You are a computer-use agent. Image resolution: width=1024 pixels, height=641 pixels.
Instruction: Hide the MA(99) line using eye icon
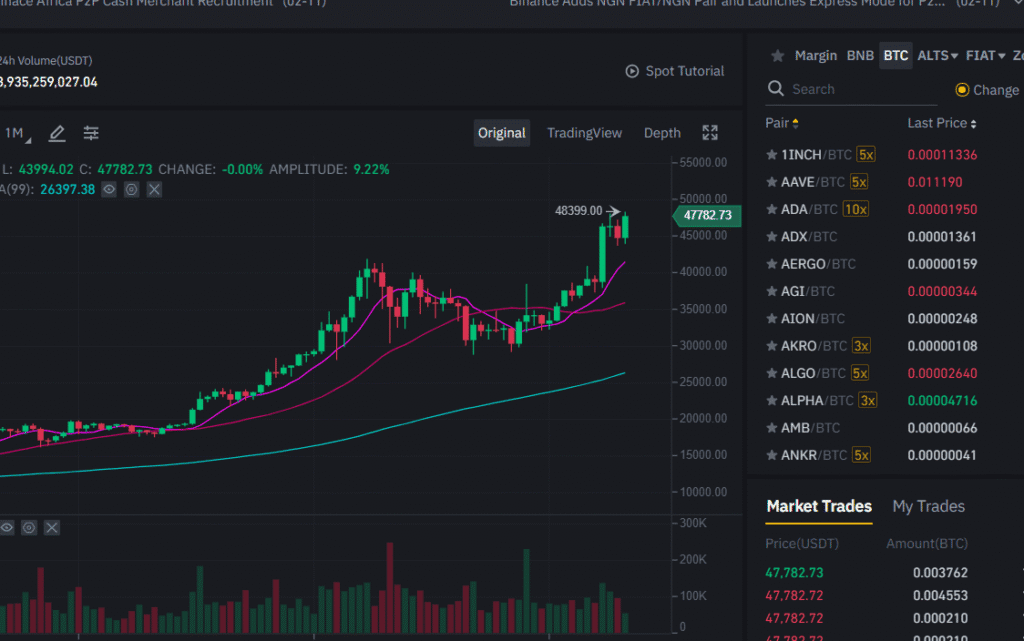pyautogui.click(x=109, y=189)
